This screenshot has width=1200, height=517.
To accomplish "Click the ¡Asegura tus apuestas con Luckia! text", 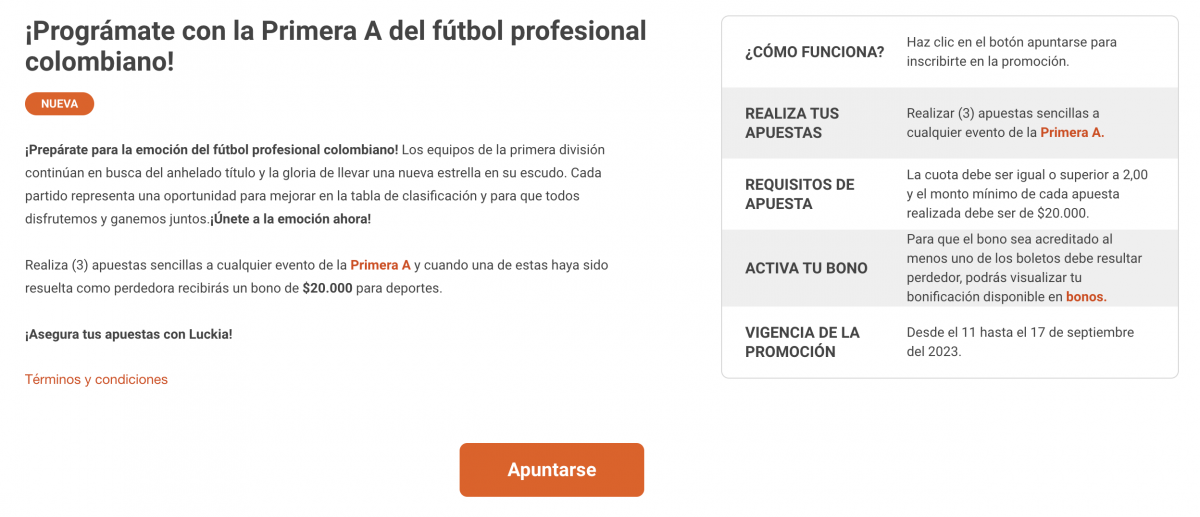I will (x=128, y=334).
